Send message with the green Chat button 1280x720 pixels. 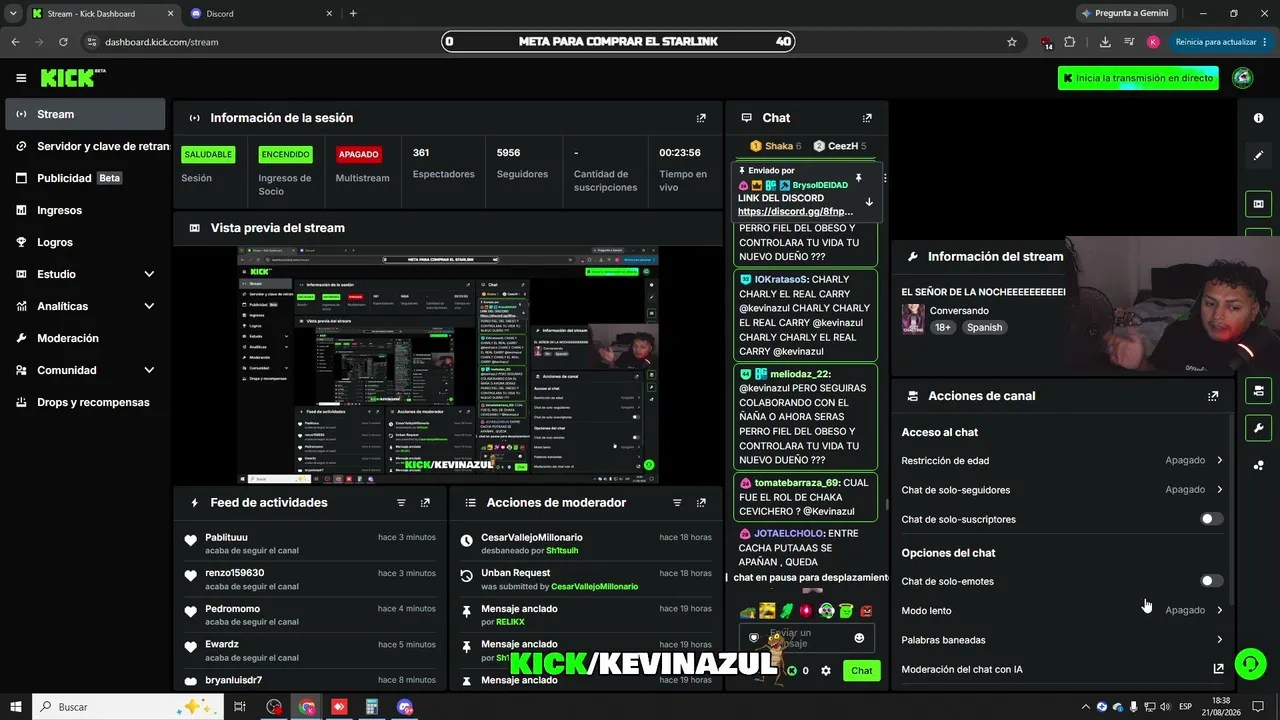(861, 671)
